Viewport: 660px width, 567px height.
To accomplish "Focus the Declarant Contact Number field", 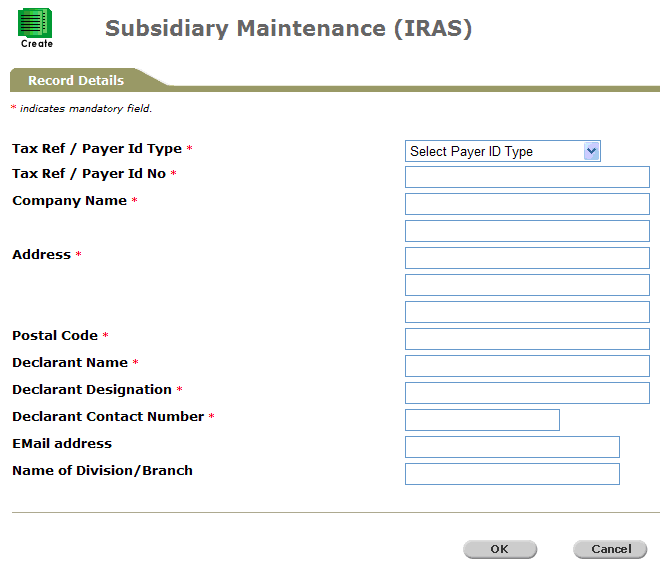I will [x=482, y=420].
